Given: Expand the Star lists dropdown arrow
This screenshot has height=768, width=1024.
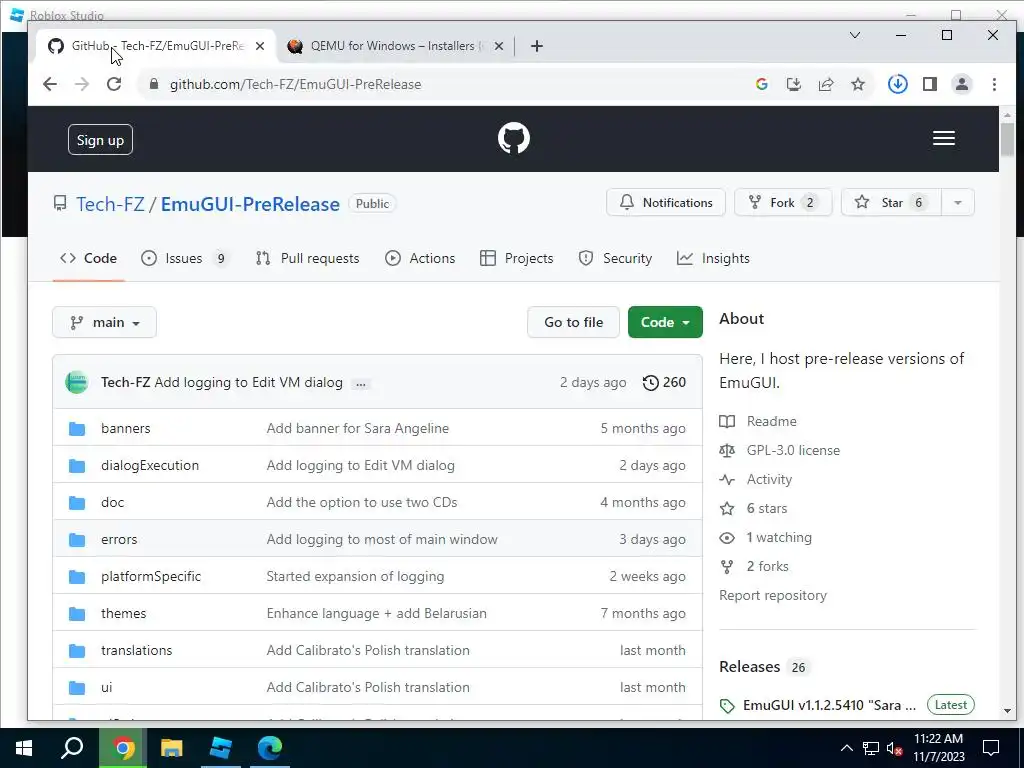Looking at the screenshot, I should click(x=957, y=203).
